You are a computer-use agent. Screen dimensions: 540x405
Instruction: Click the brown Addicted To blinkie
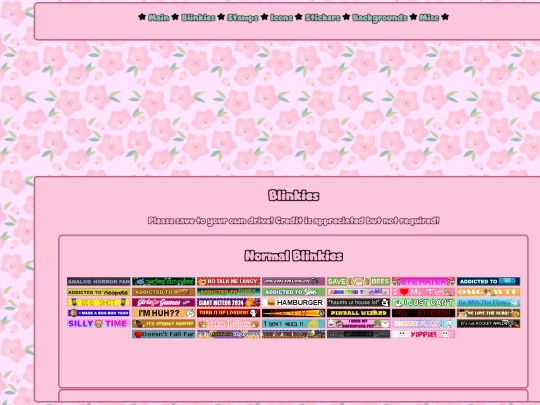tap(164, 292)
